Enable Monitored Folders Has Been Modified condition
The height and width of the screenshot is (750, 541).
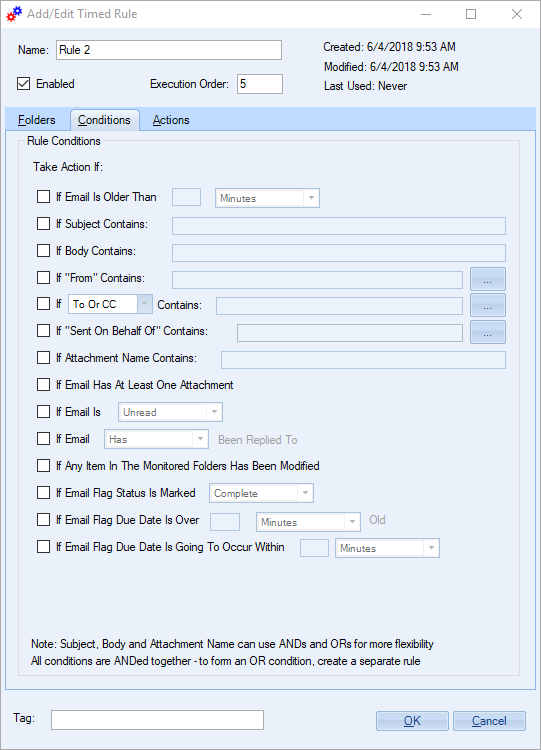tap(44, 465)
